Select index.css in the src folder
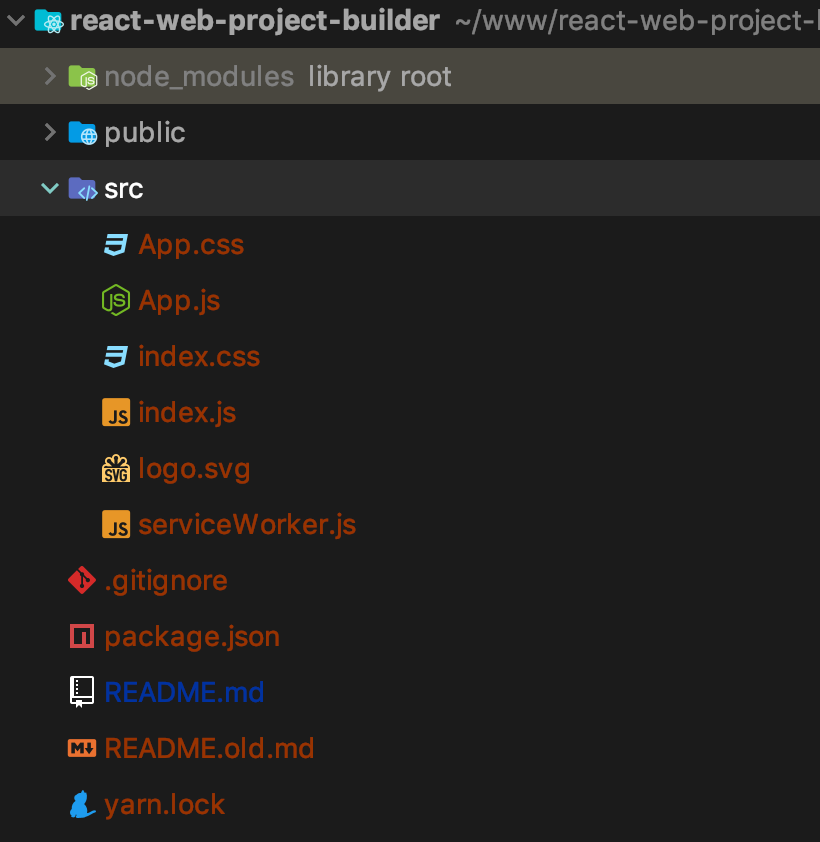This screenshot has width=820, height=842. [199, 357]
